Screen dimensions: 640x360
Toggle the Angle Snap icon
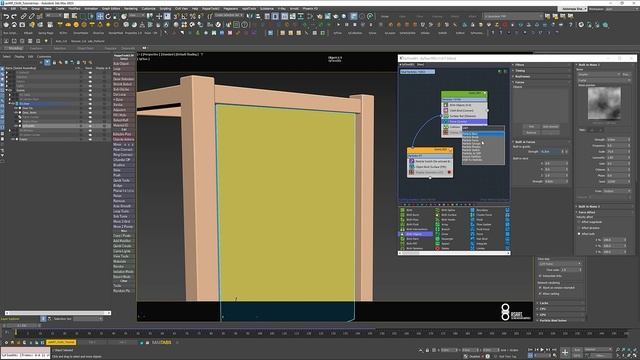pos(184,16)
